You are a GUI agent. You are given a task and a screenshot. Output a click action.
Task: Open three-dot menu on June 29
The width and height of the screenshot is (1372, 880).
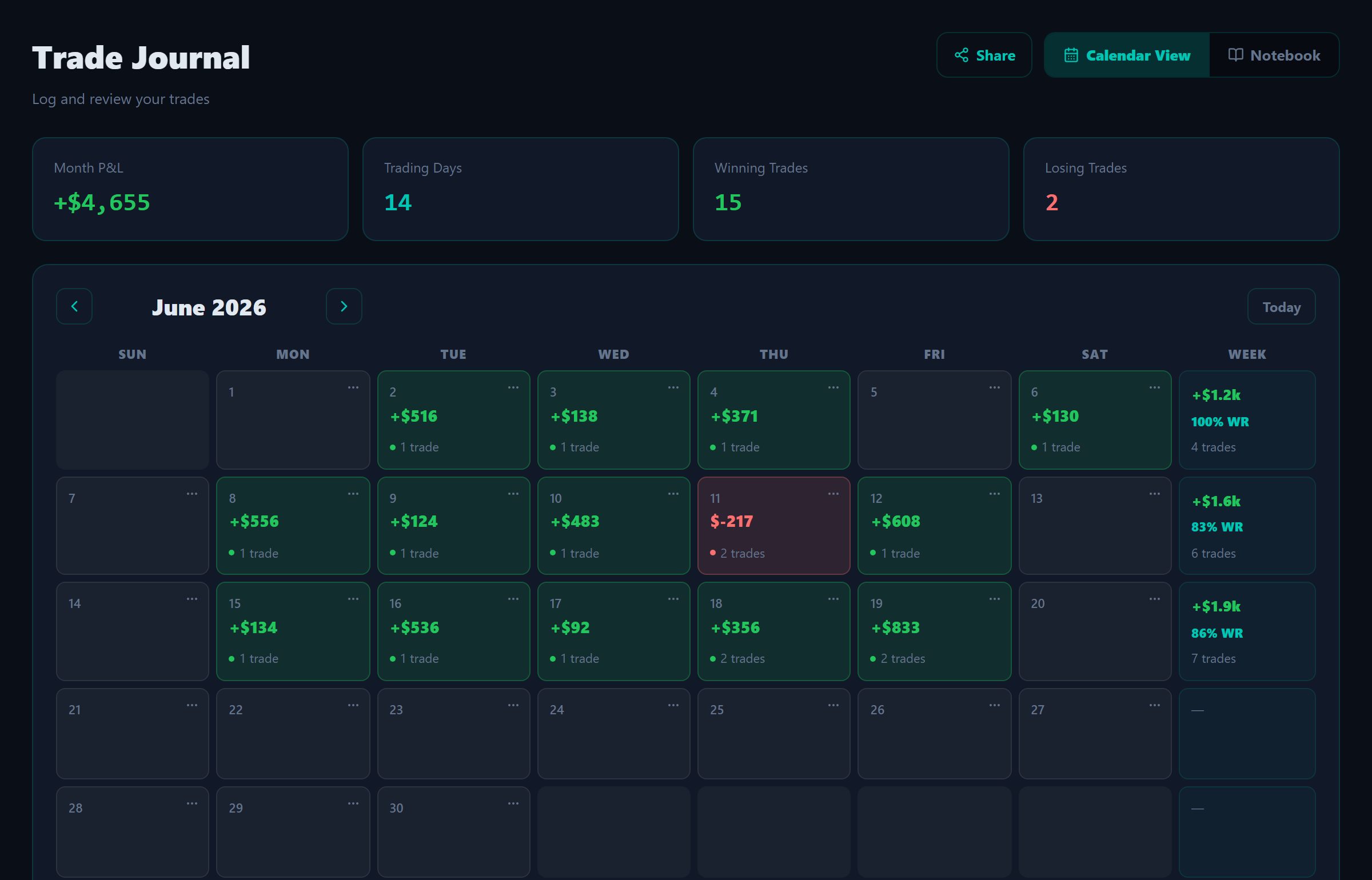click(x=353, y=803)
